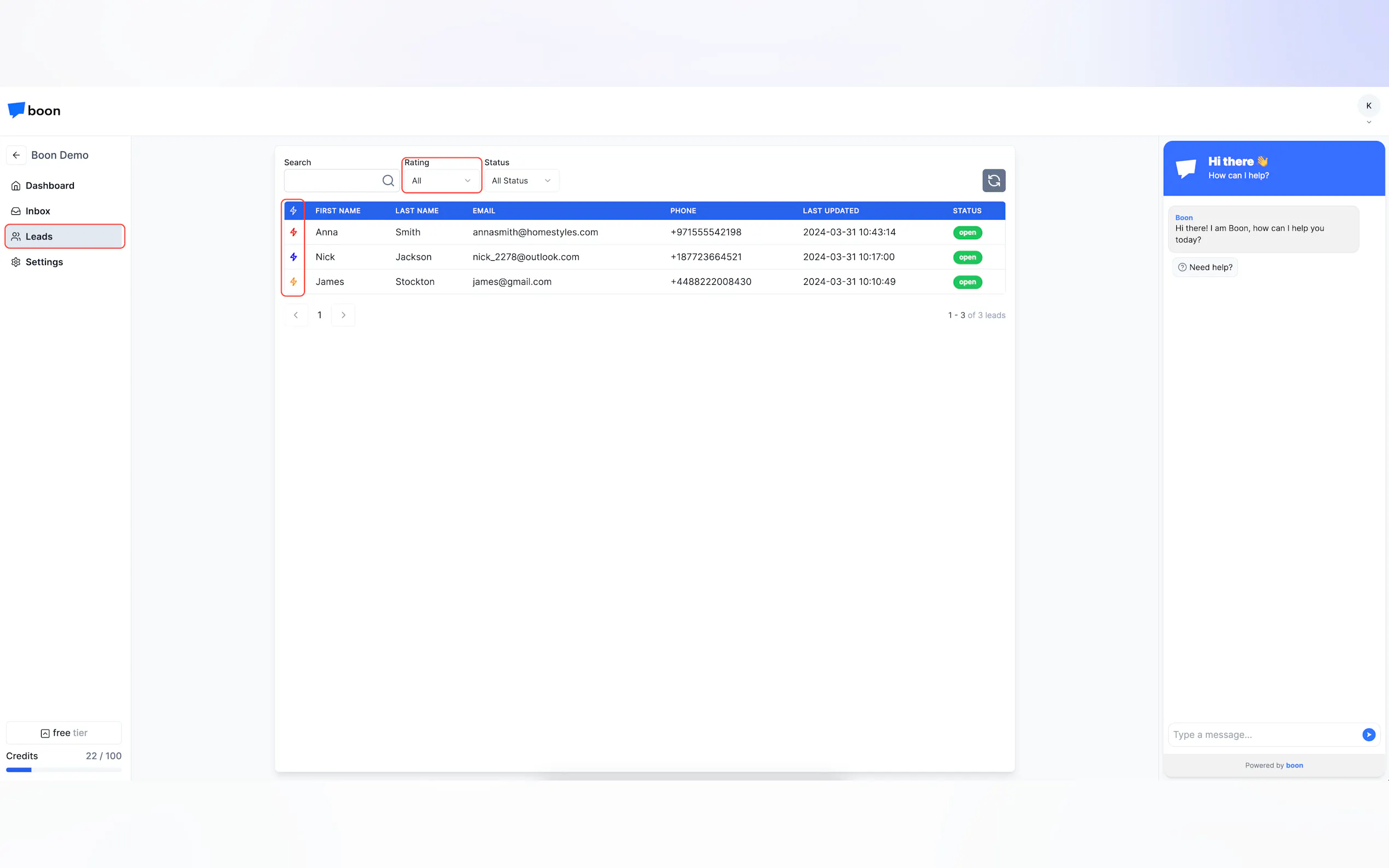Go to Inbox in sidebar
The width and height of the screenshot is (1389, 868).
pos(38,210)
